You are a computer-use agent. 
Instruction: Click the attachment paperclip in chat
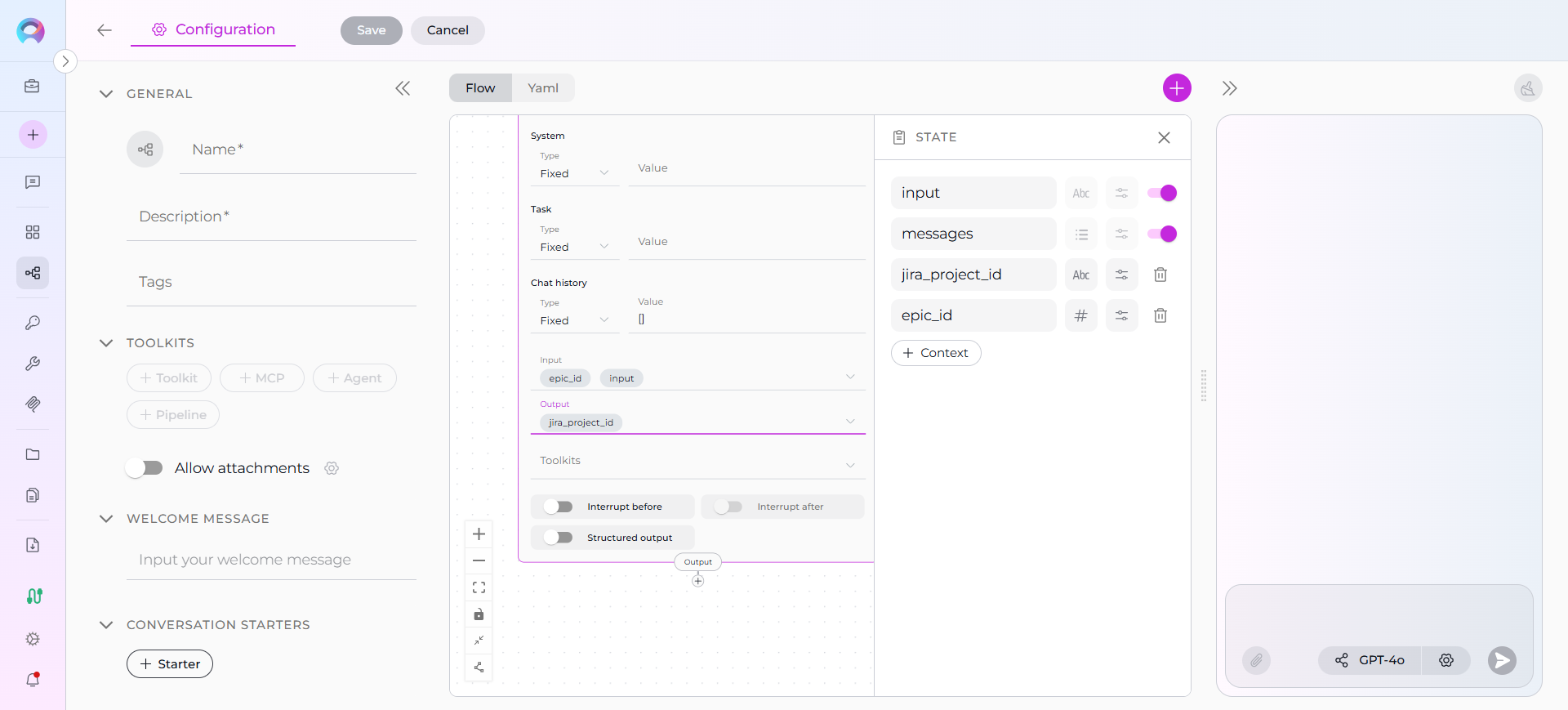tap(1256, 660)
